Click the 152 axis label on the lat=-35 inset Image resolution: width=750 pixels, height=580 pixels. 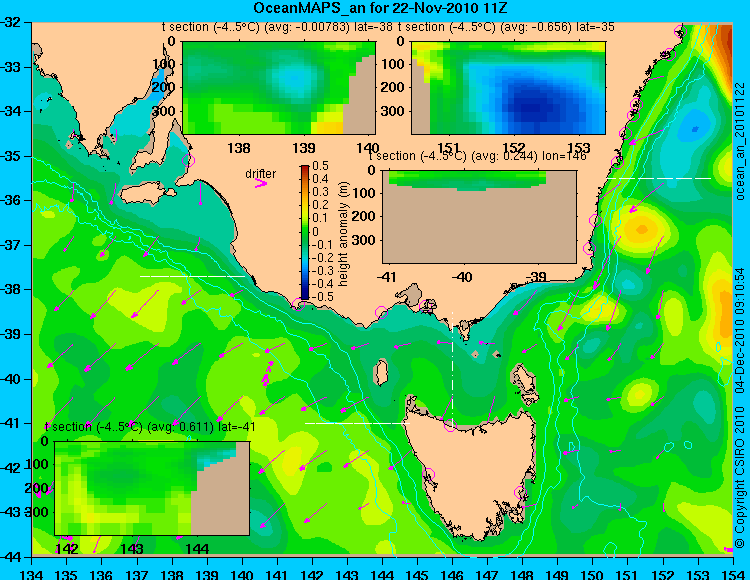pos(514,148)
